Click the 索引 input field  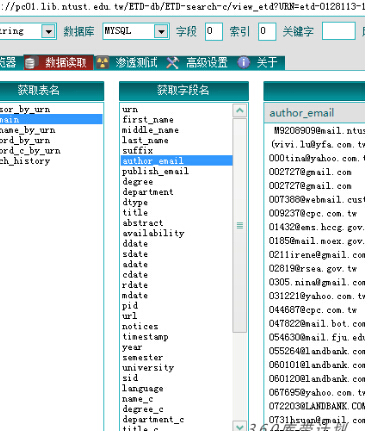tap(267, 31)
